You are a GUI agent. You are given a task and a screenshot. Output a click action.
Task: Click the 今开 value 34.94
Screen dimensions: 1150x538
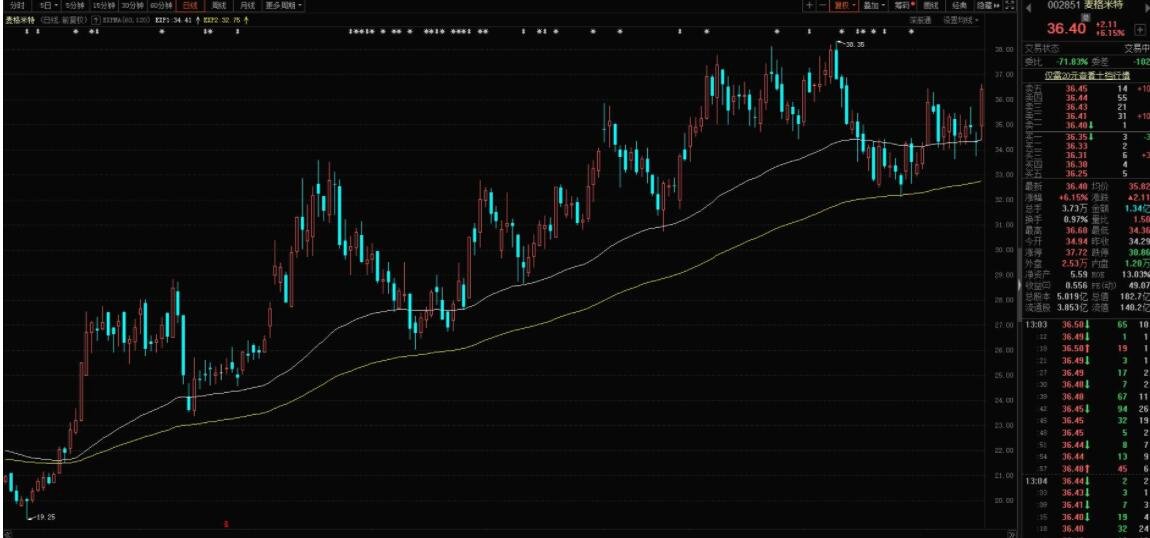pyautogui.click(x=1076, y=240)
